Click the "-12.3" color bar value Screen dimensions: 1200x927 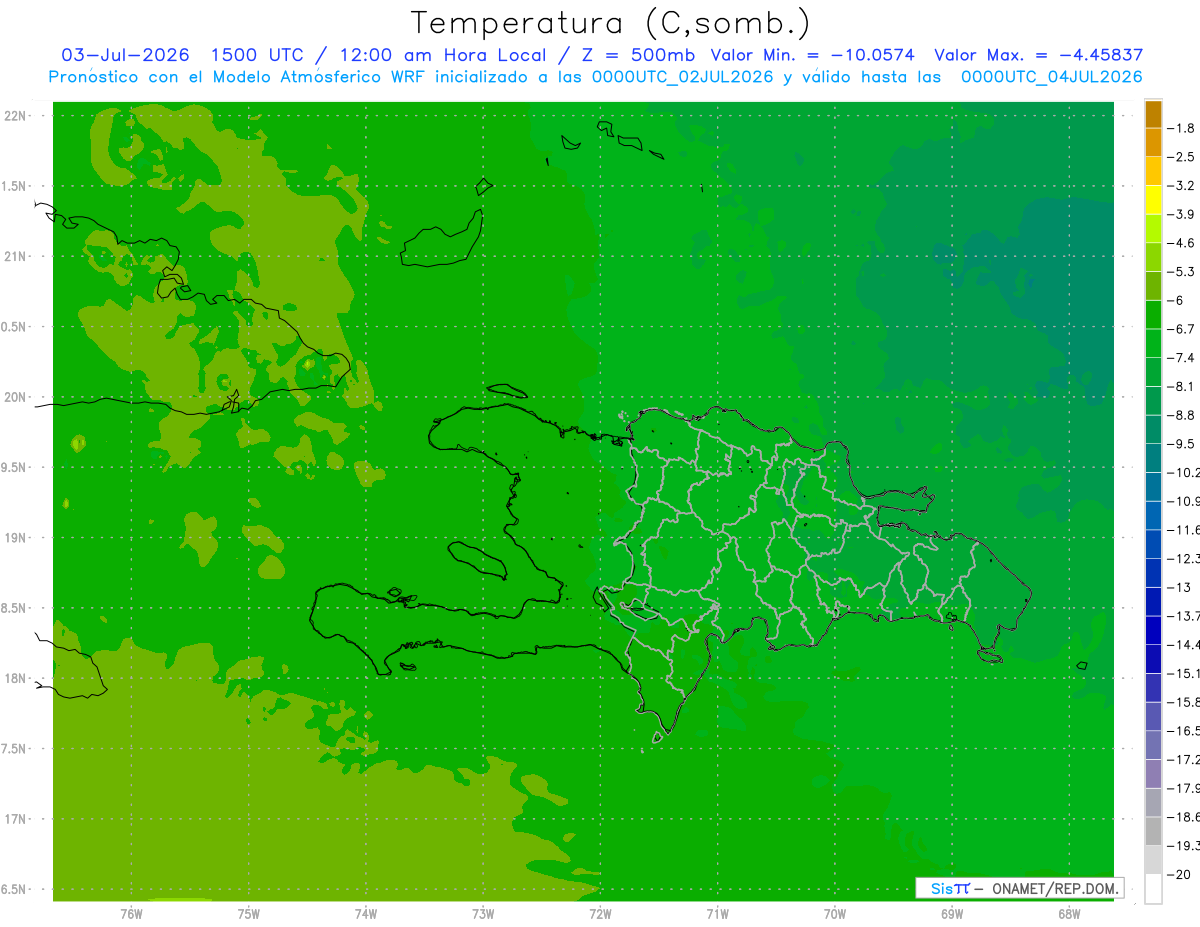[x=1185, y=559]
